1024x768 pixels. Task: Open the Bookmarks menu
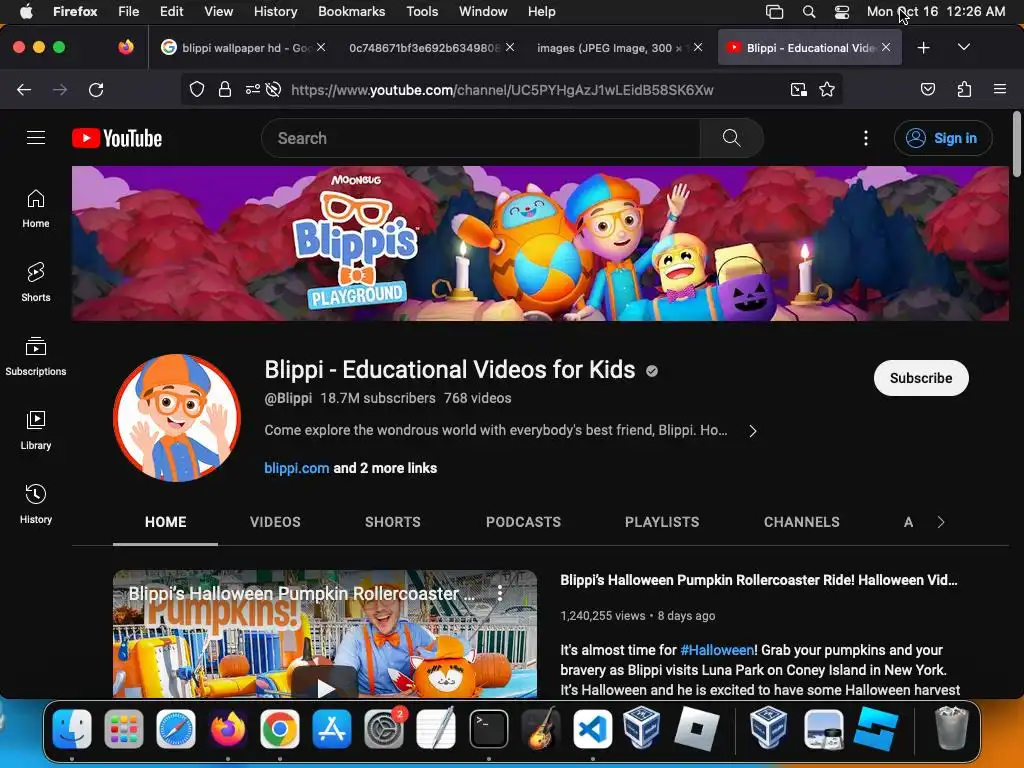(x=351, y=11)
